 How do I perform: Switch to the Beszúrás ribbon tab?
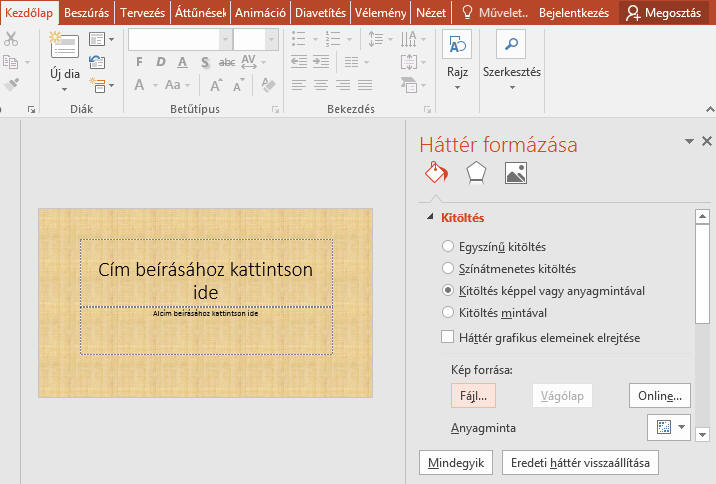pos(87,12)
